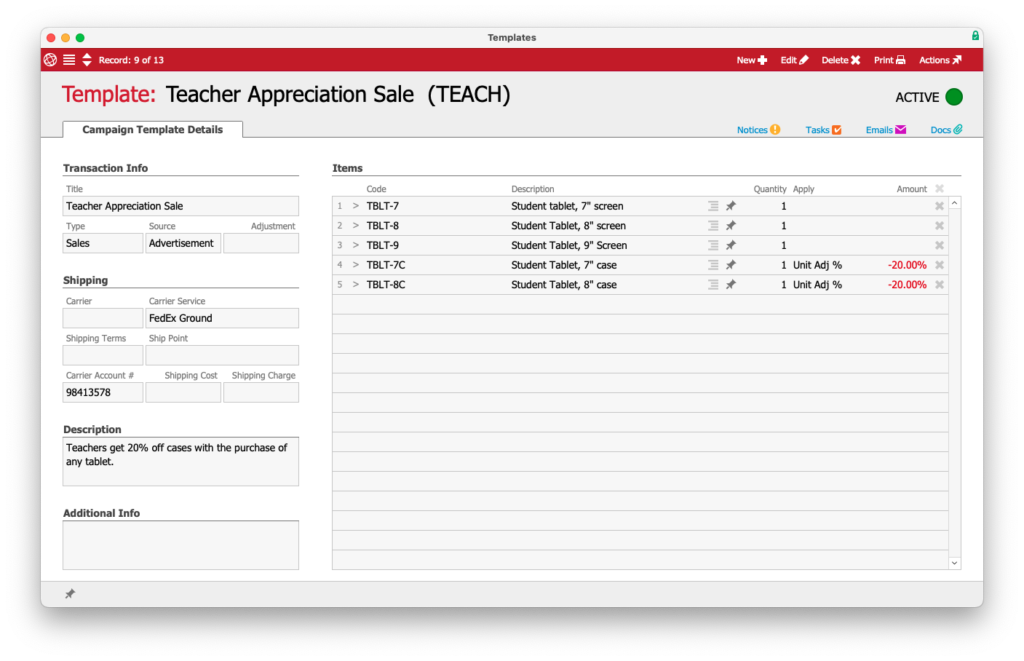
Task: Toggle the green ACTIVE status indicator
Action: coord(954,97)
